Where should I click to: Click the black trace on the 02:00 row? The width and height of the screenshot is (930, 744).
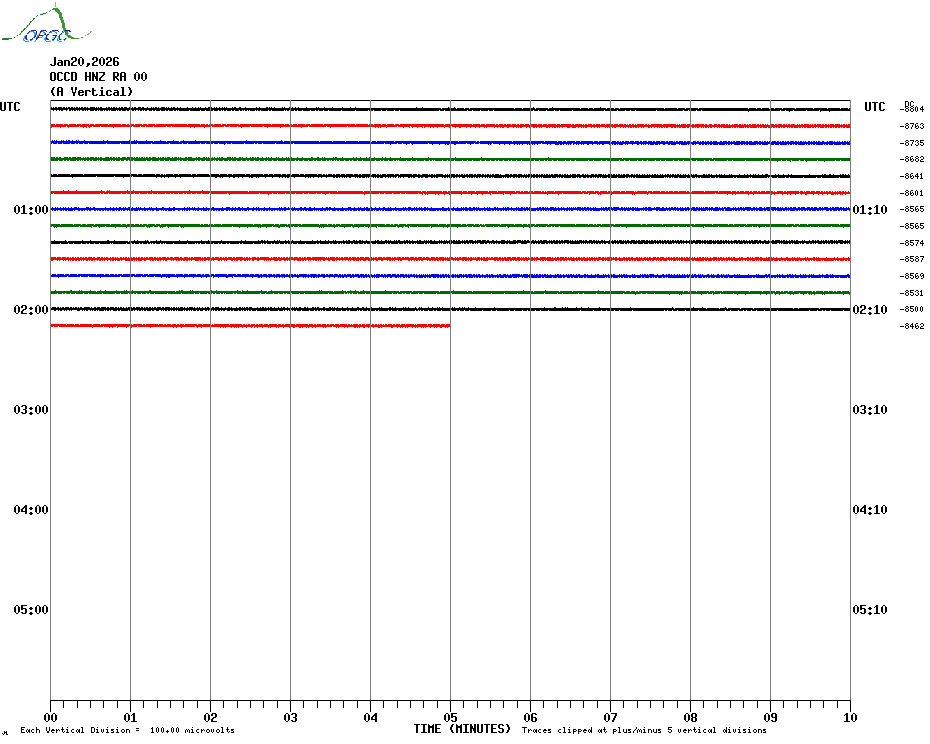pos(450,309)
